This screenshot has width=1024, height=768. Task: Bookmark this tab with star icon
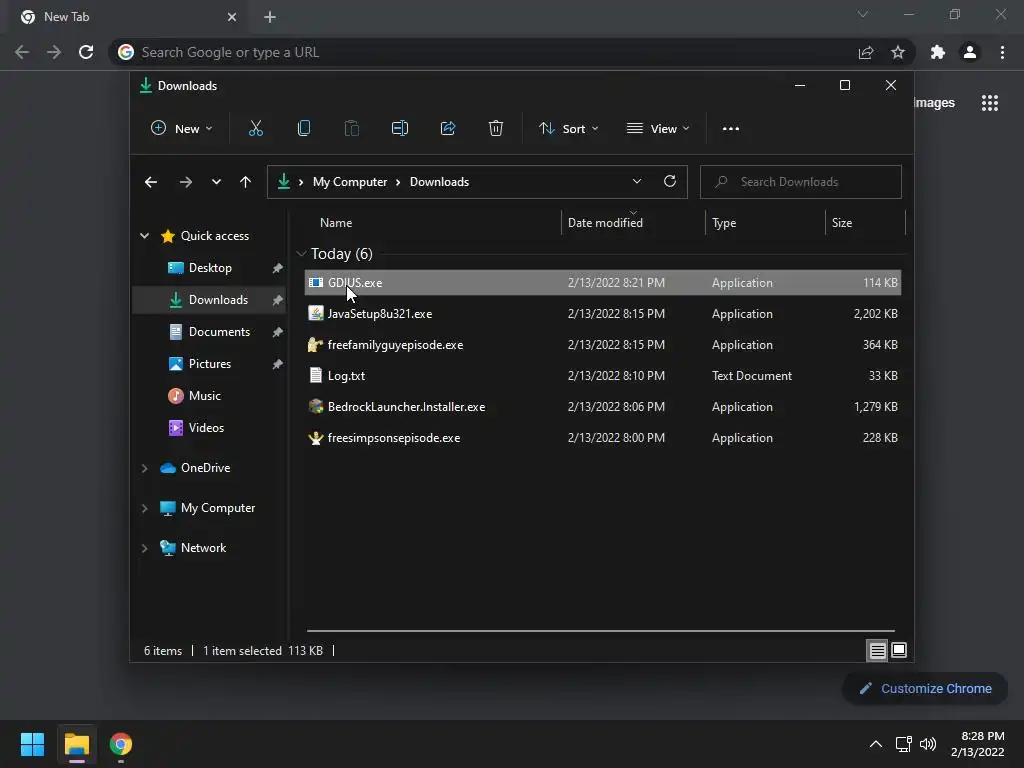898,52
